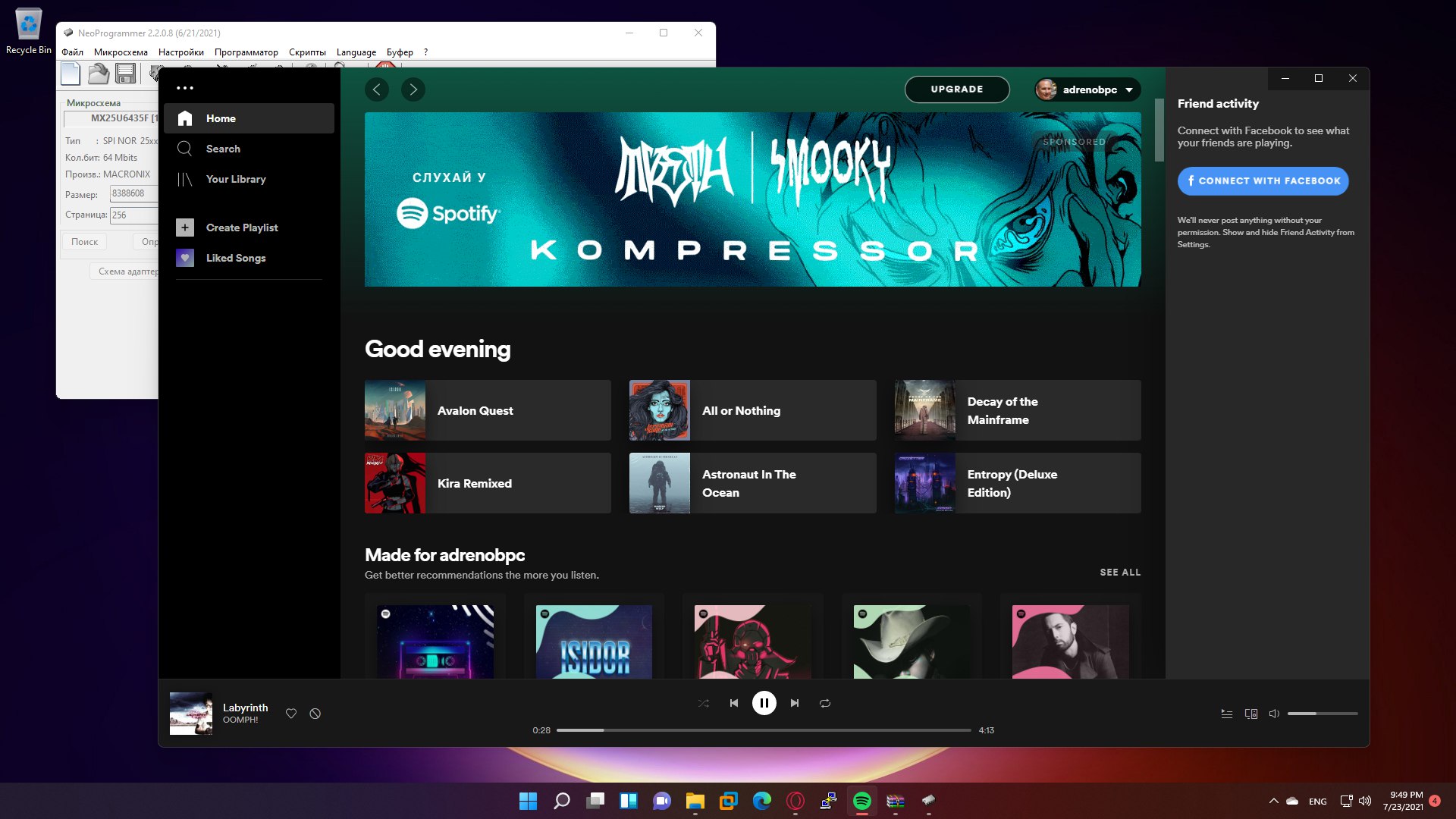The image size is (1456, 819).
Task: Adjust the Spotify volume slider
Action: 1323,714
